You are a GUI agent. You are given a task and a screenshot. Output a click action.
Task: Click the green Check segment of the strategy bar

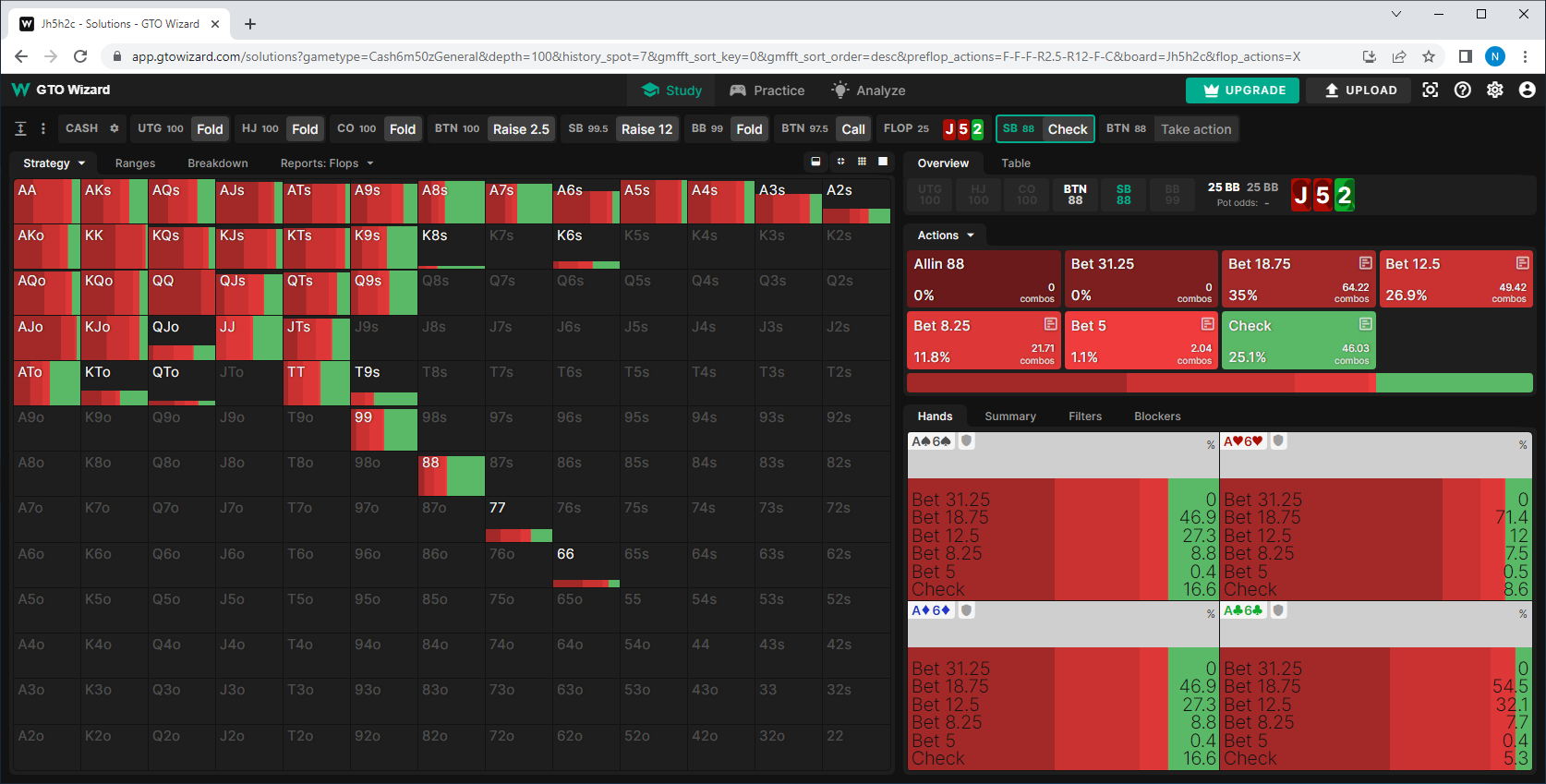pyautogui.click(x=1454, y=383)
